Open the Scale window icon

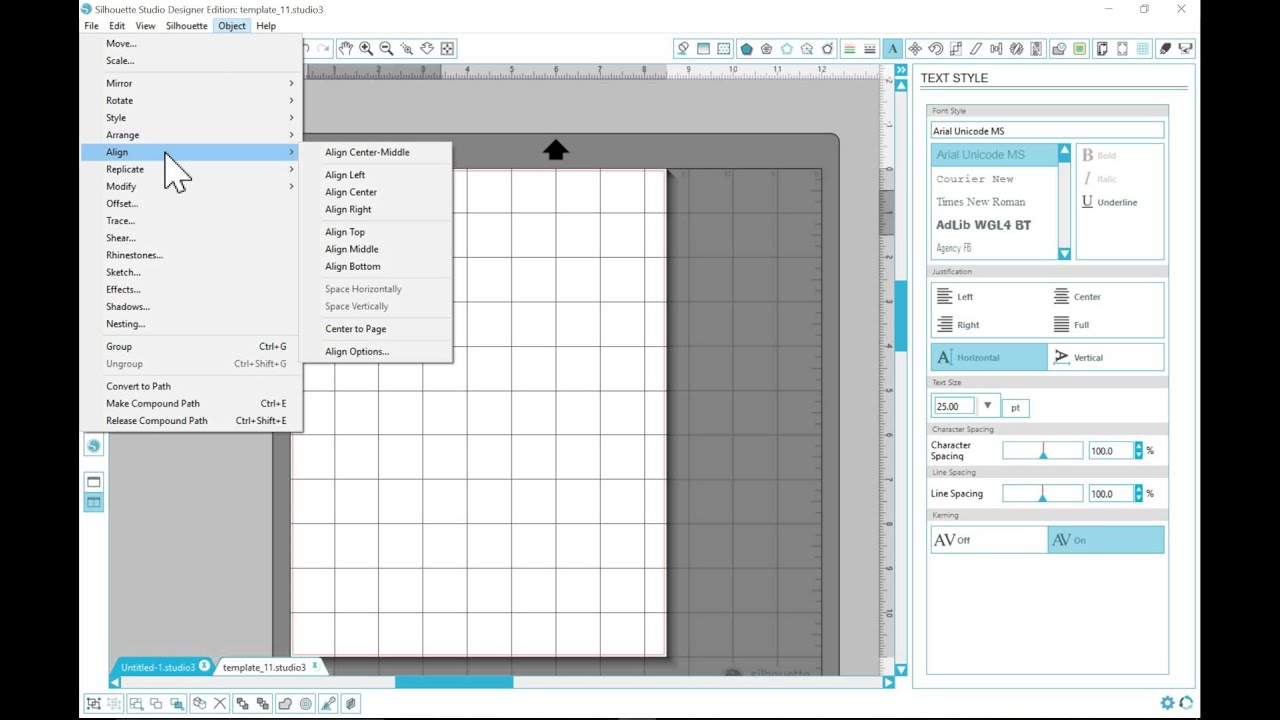tap(956, 48)
